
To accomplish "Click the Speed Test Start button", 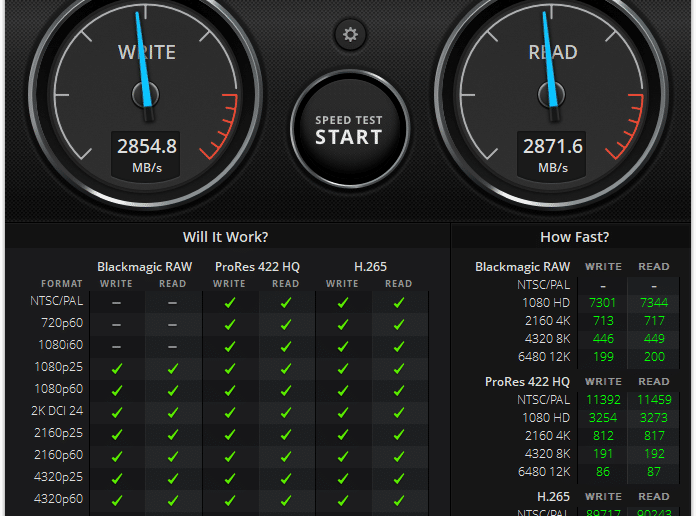I will tap(350, 129).
